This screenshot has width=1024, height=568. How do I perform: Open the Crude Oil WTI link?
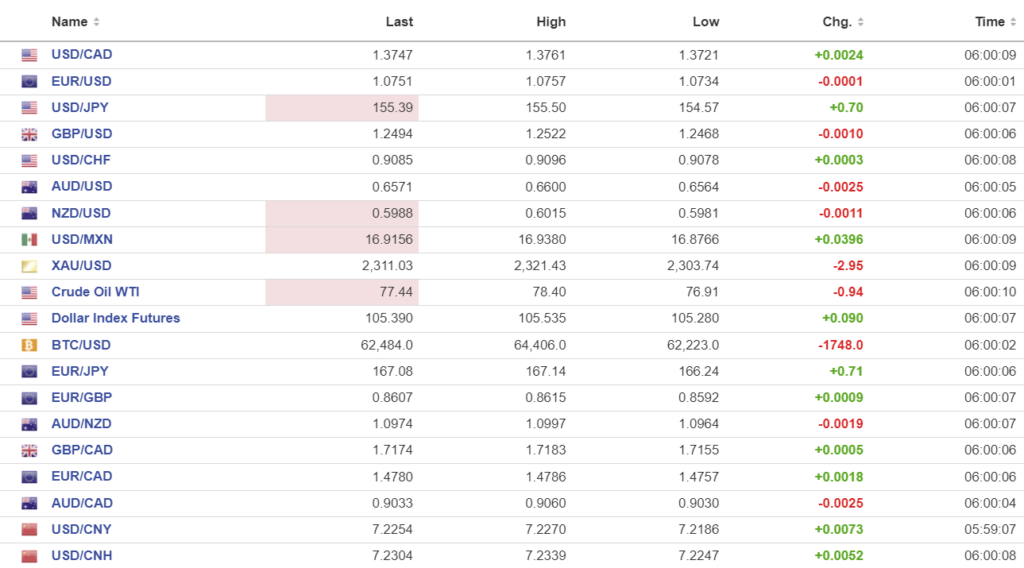(94, 292)
